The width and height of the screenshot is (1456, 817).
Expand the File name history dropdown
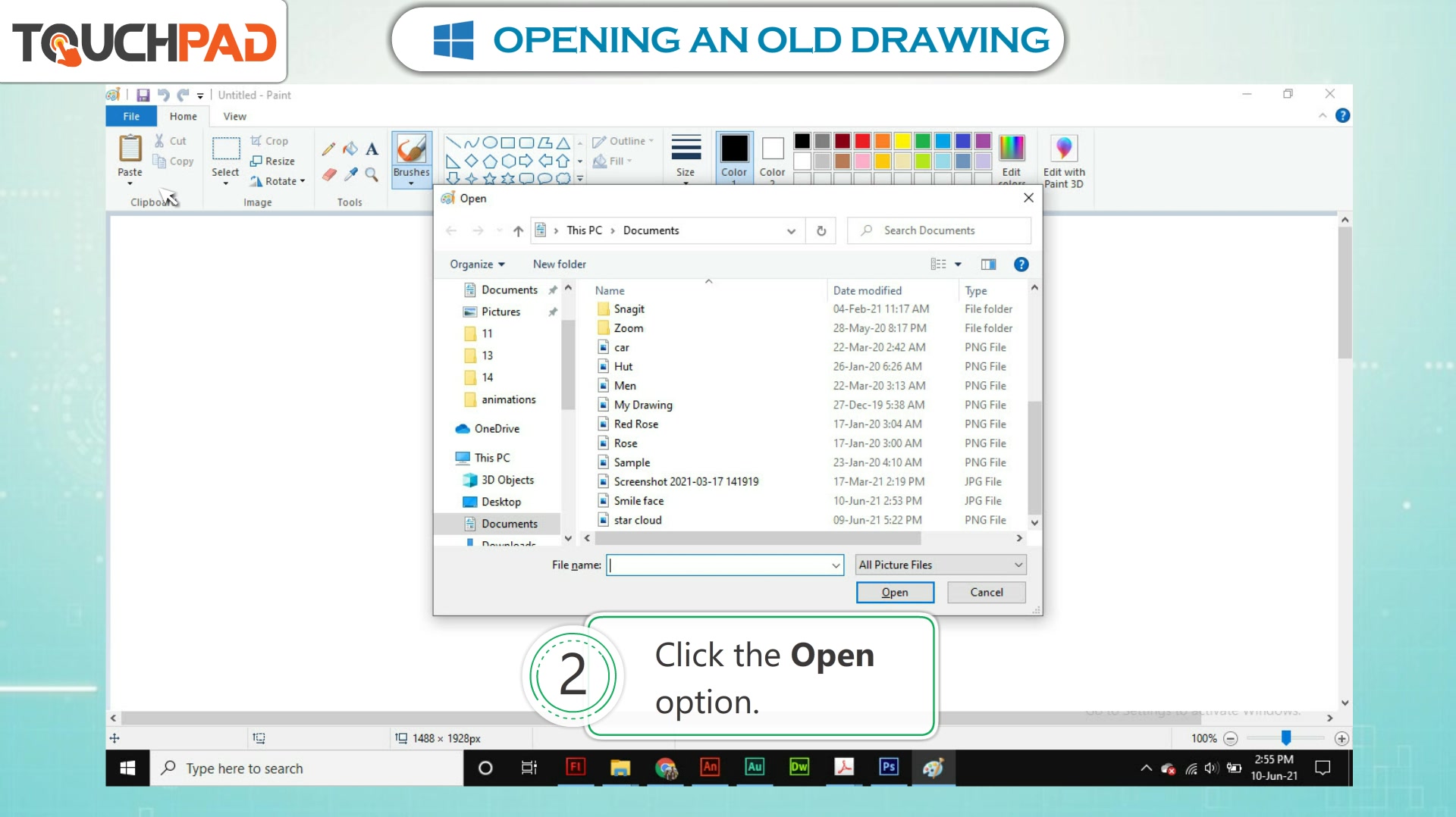pos(836,565)
